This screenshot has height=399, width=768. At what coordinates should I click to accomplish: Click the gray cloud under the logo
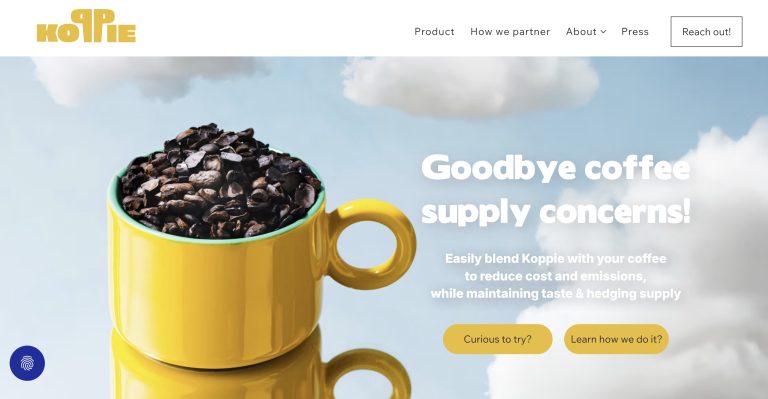coord(147,78)
